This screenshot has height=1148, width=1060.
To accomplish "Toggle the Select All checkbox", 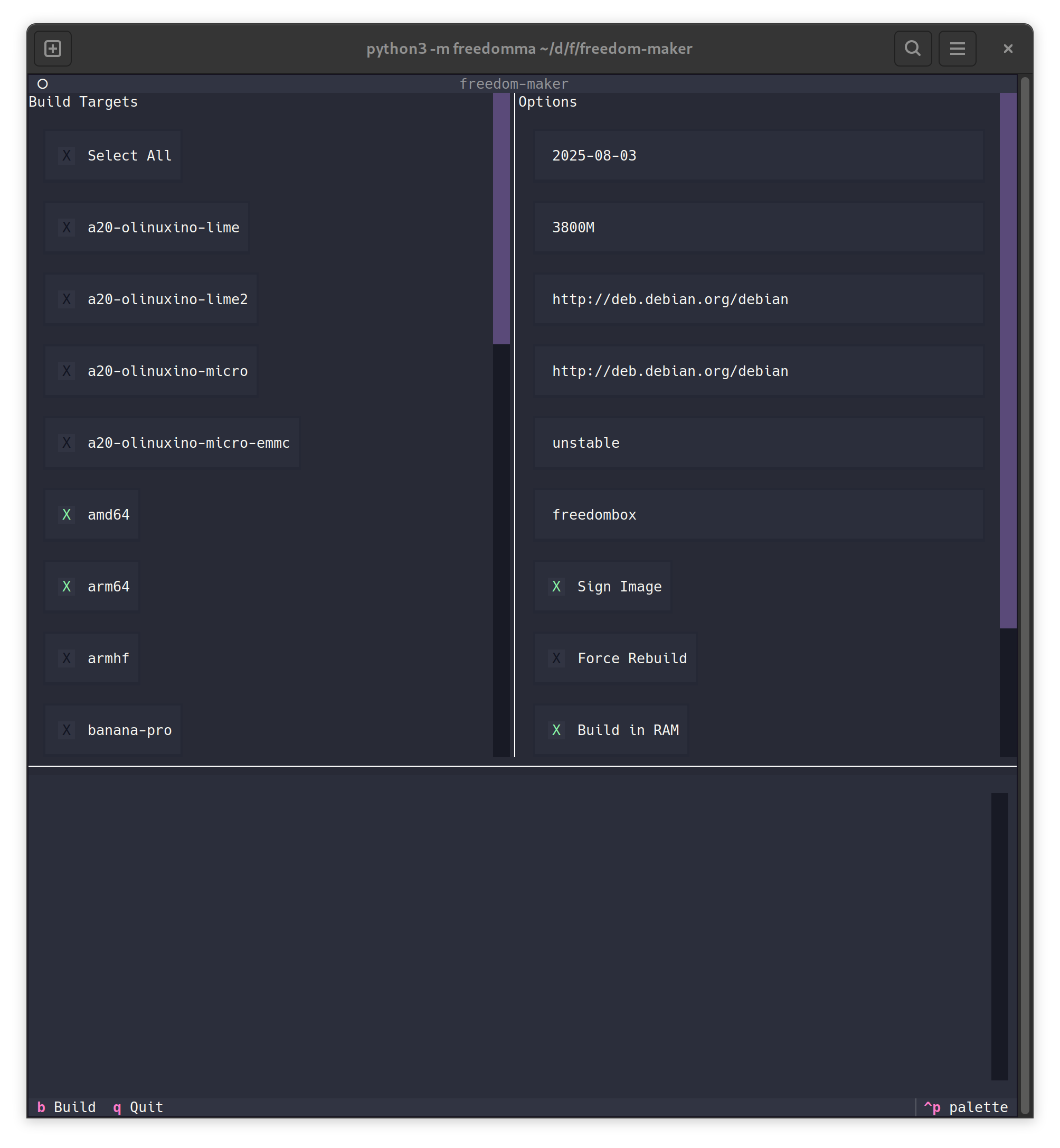I will (113, 155).
